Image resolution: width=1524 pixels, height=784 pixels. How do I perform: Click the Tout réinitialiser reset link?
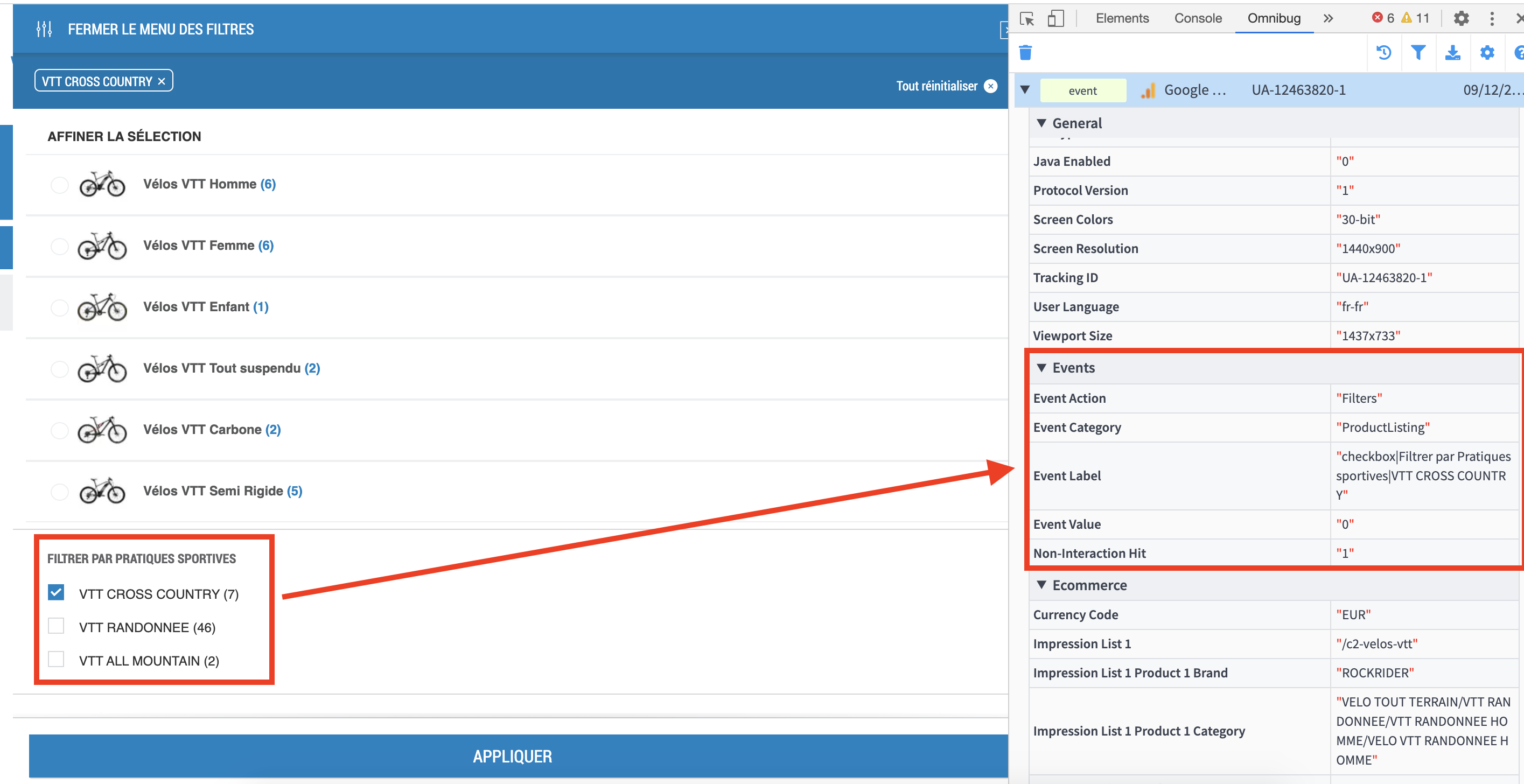[x=947, y=86]
